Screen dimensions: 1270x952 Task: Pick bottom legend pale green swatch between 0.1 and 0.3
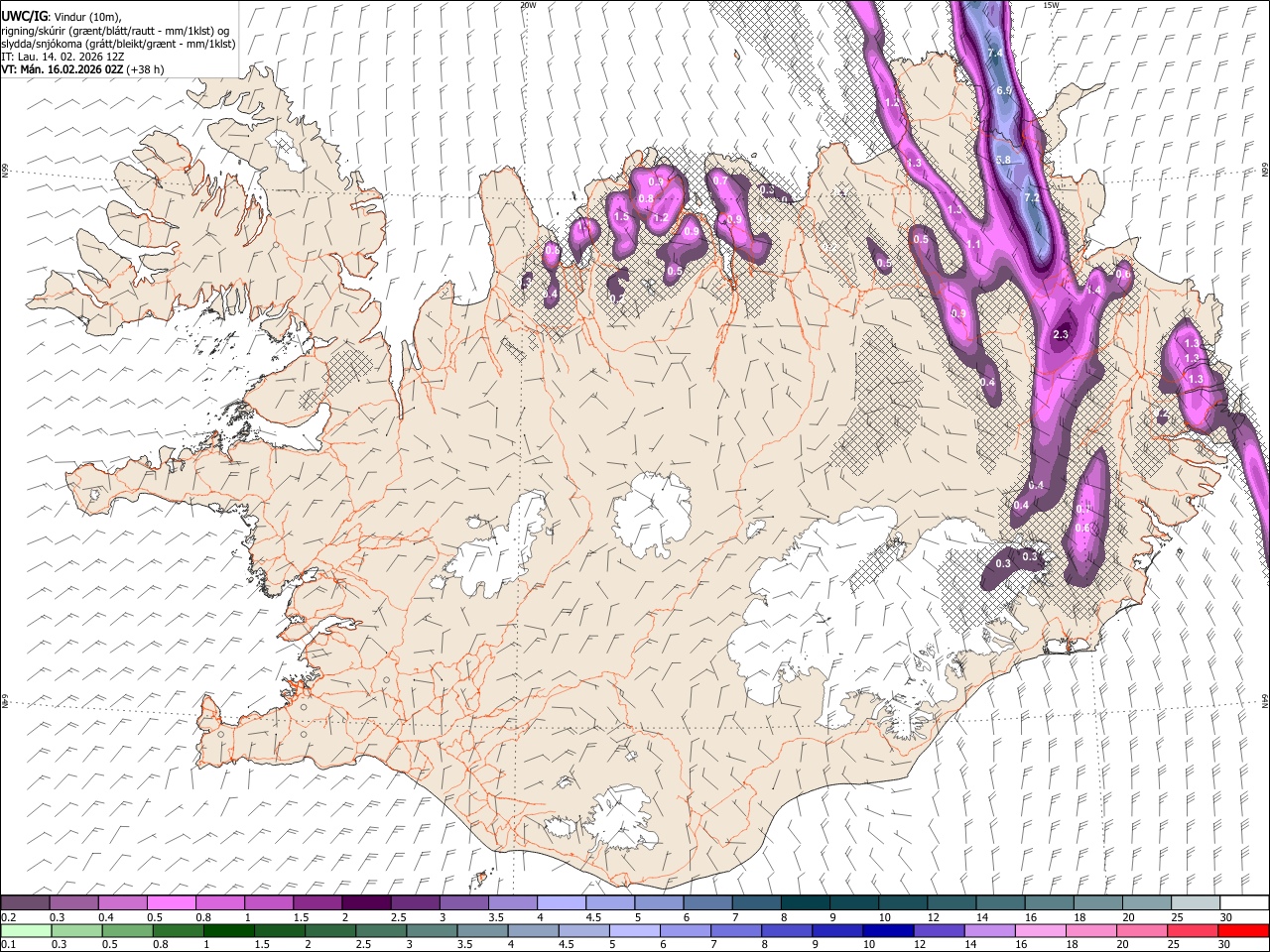click(25, 930)
